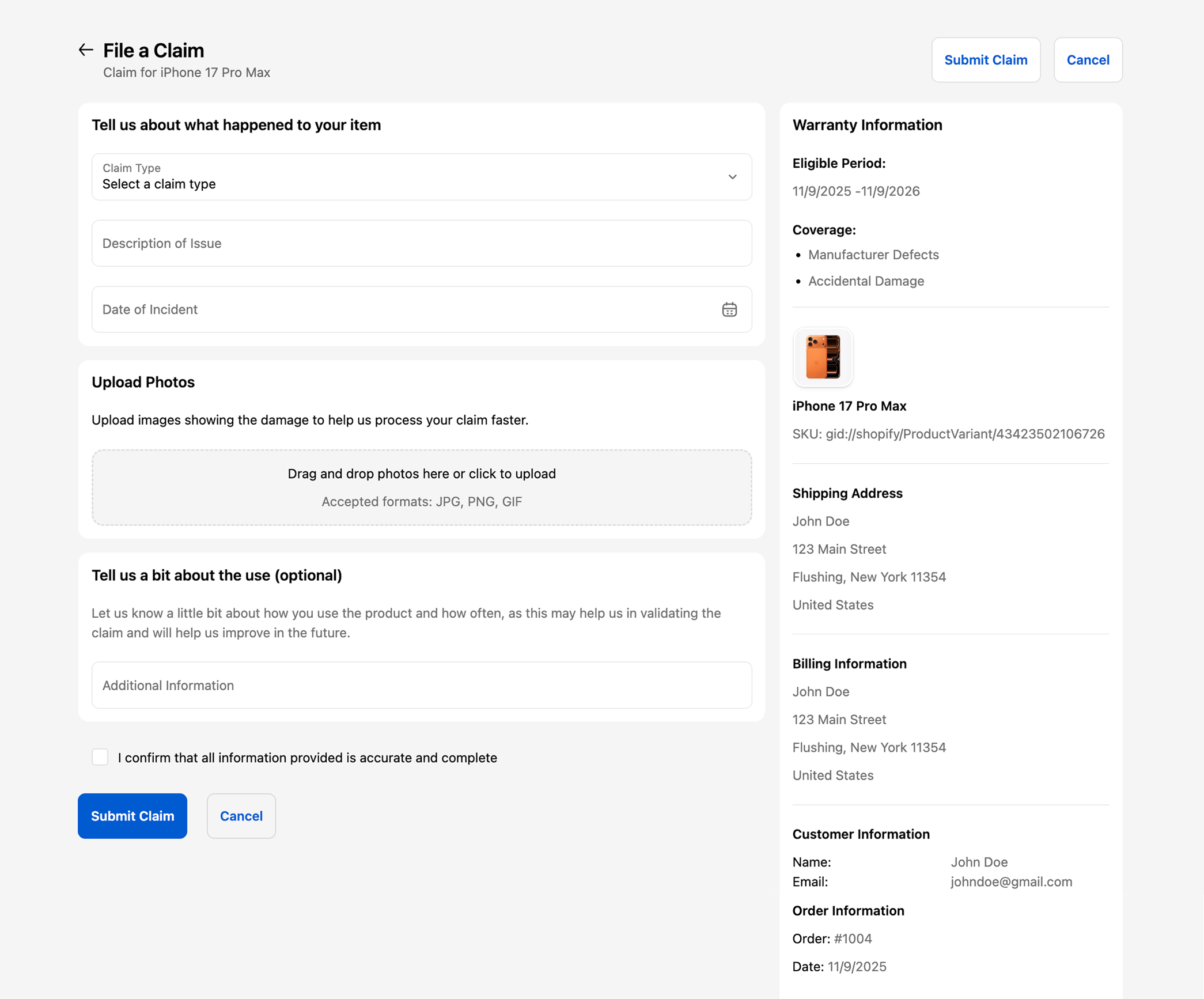
Task: Click order number #1004
Action: coord(853,939)
